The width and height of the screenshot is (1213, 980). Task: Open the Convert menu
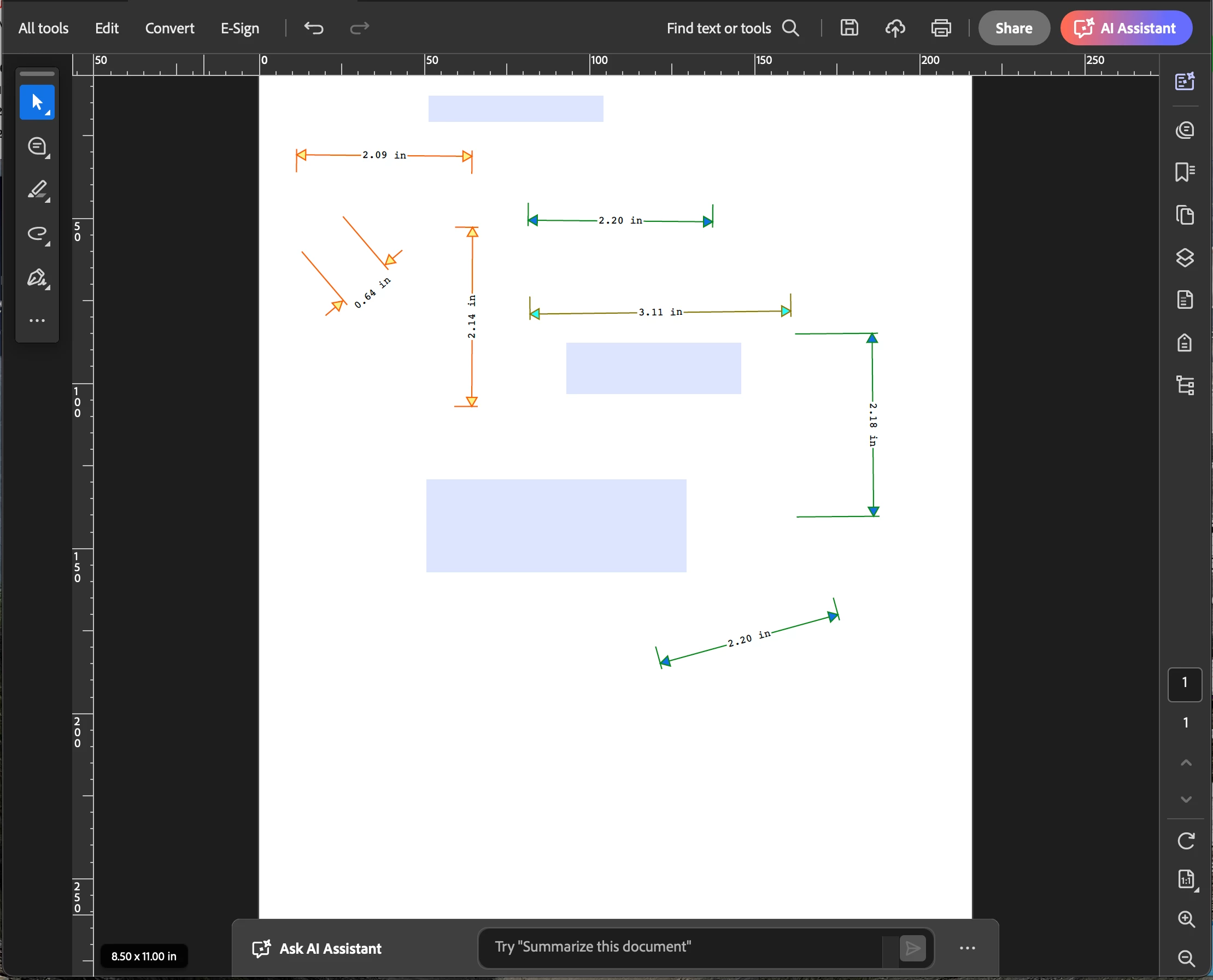click(169, 28)
